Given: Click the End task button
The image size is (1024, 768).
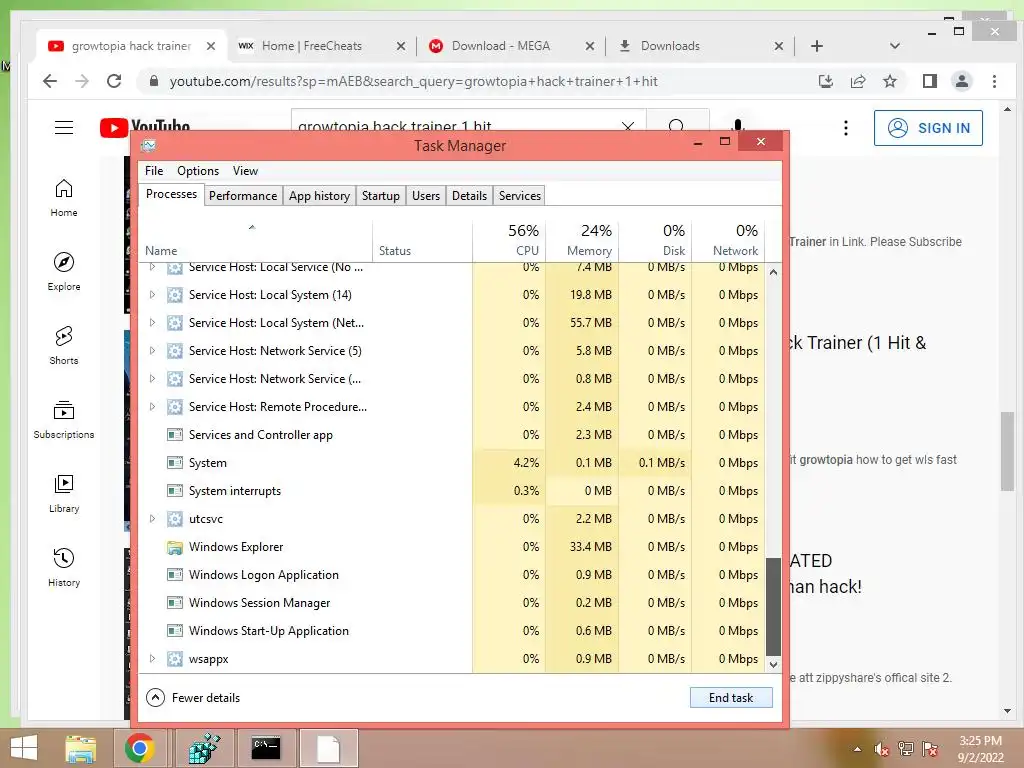Looking at the screenshot, I should [731, 697].
